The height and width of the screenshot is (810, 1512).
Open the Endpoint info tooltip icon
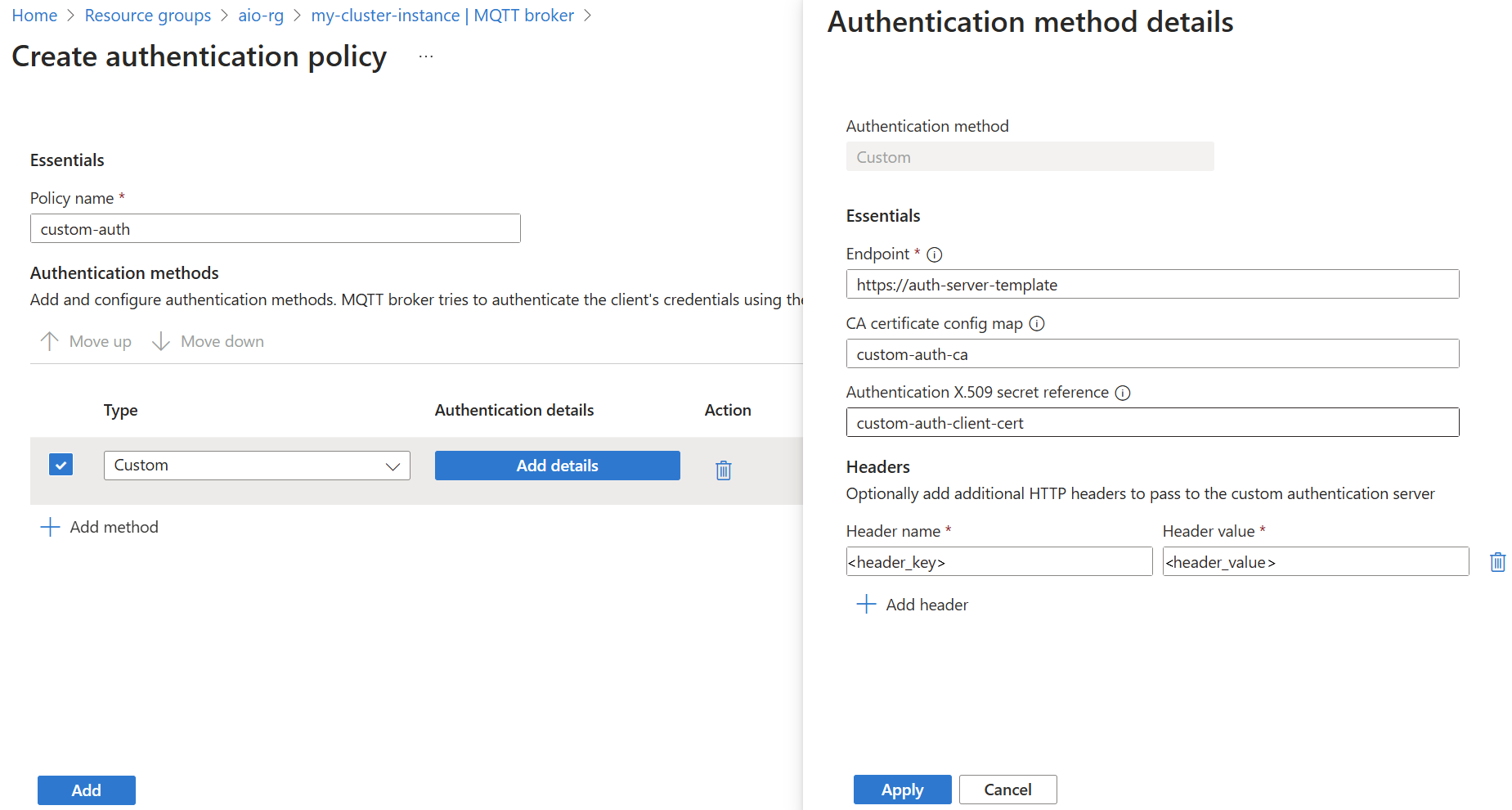[x=934, y=254]
